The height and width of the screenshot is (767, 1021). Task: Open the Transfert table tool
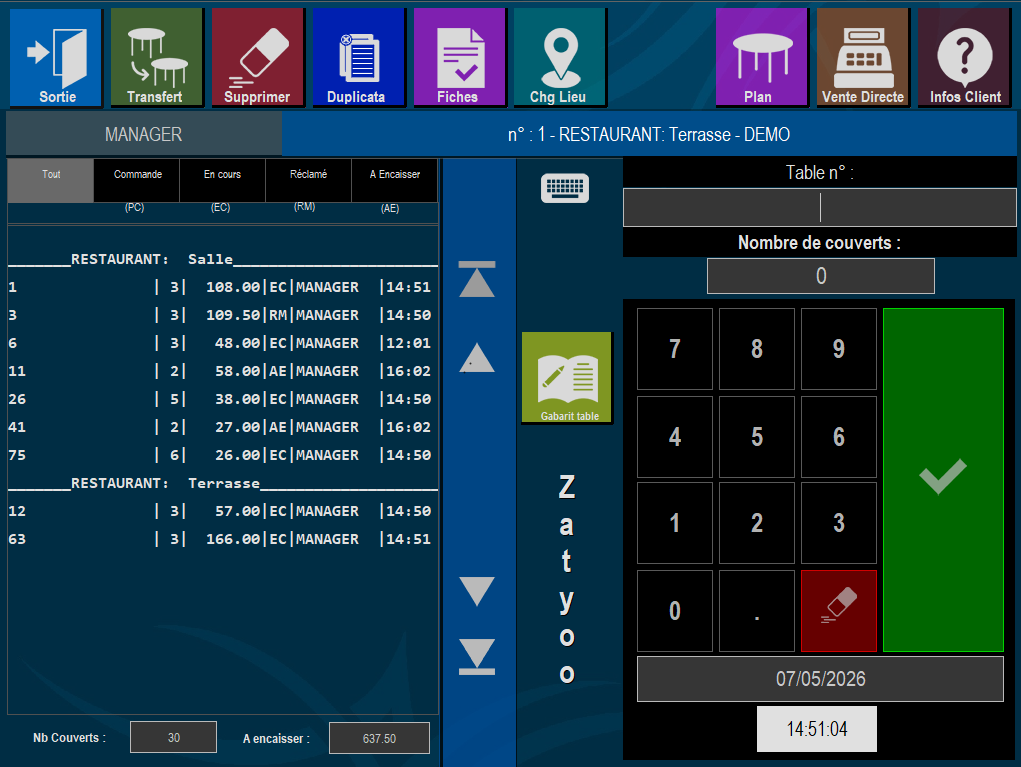click(x=157, y=57)
